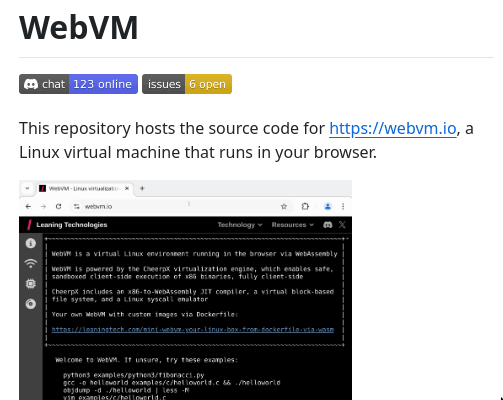The width and height of the screenshot is (503, 400).
Task: Open the three-dot browser menu
Action: coord(343,206)
